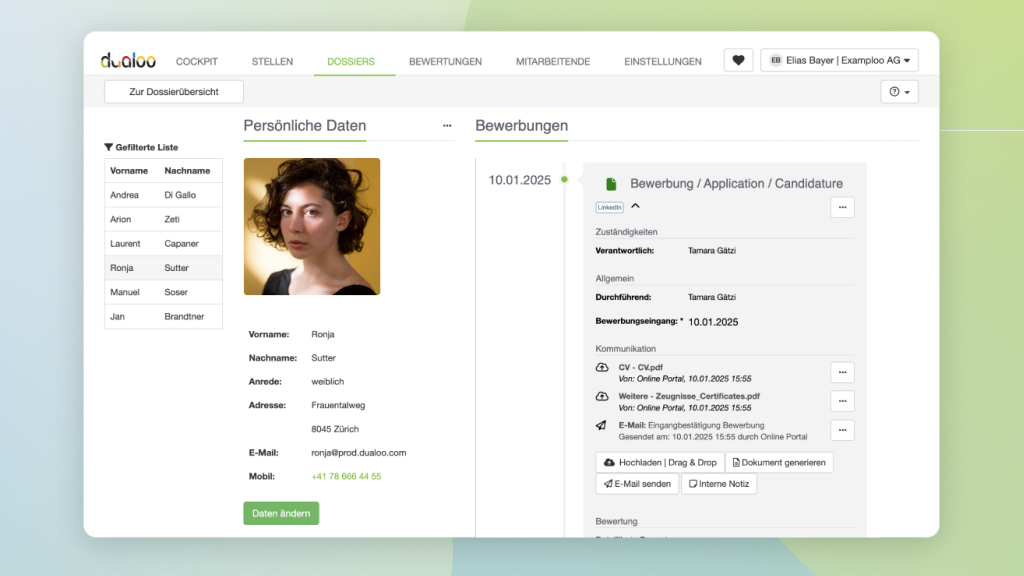Viewport: 1024px width, 576px height.
Task: Click Zur Dossierübersicht
Action: click(173, 91)
